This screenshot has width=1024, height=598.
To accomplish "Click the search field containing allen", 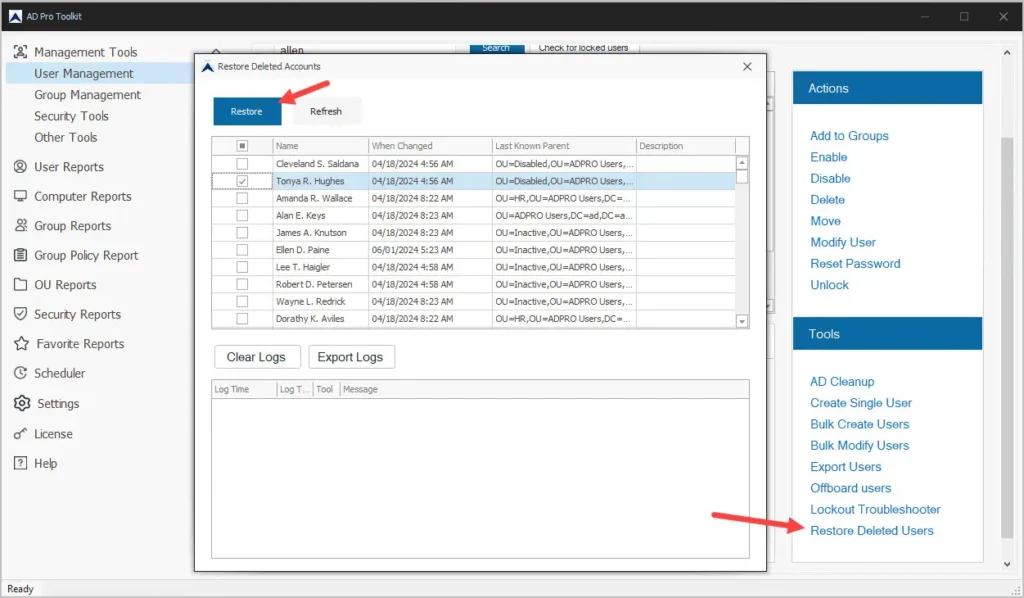I will 363,49.
